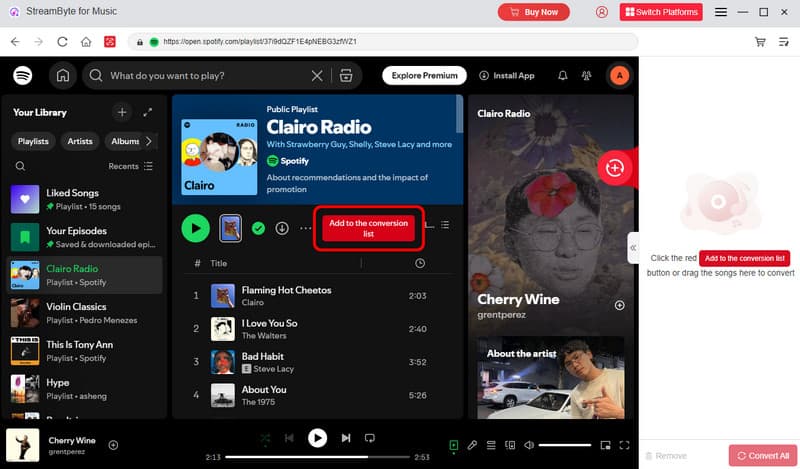
Task: Select the Artists filter tab
Action: [x=80, y=141]
